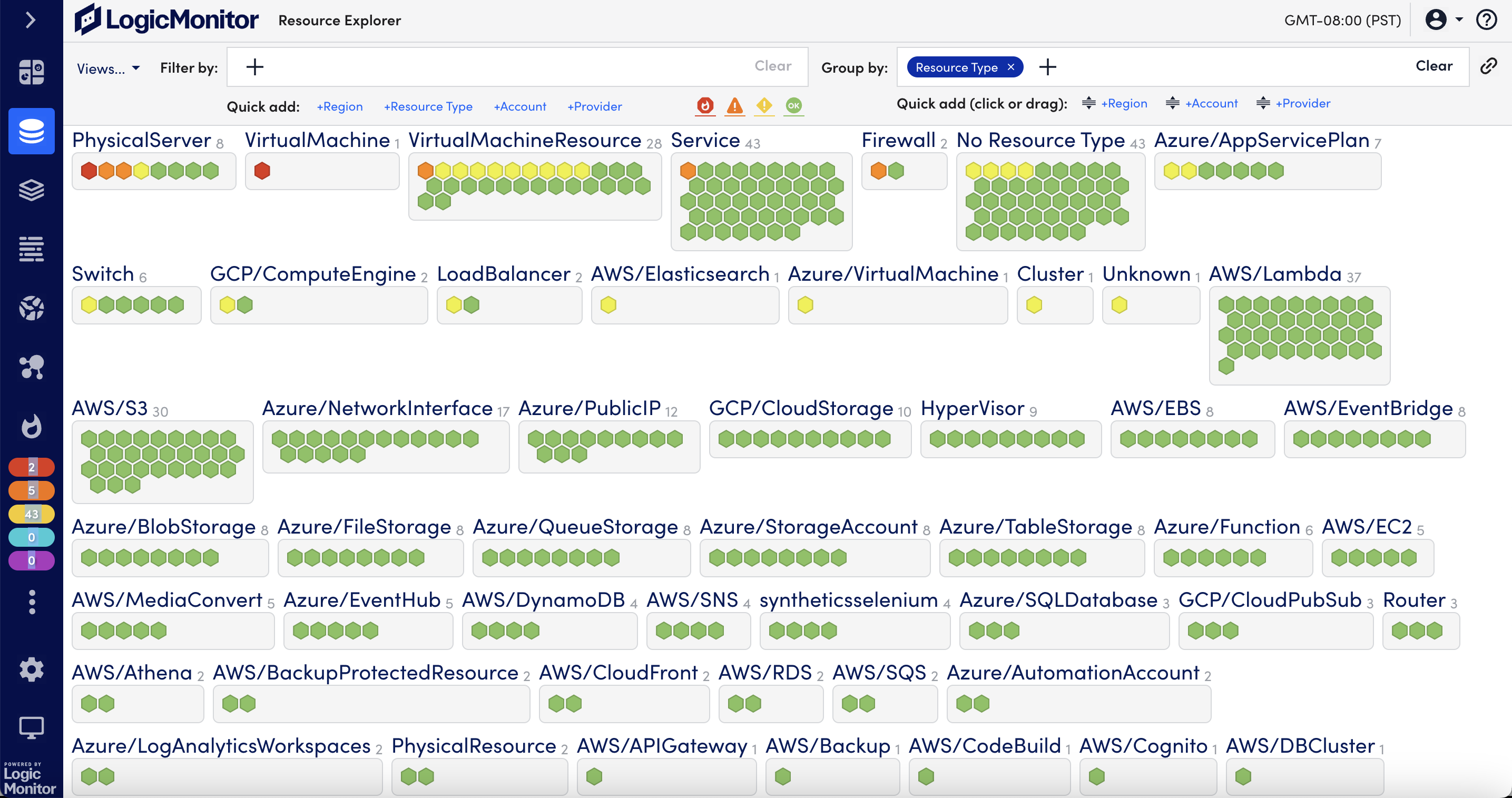Select the Modules icon in the left sidebar
1512x798 pixels.
31,190
